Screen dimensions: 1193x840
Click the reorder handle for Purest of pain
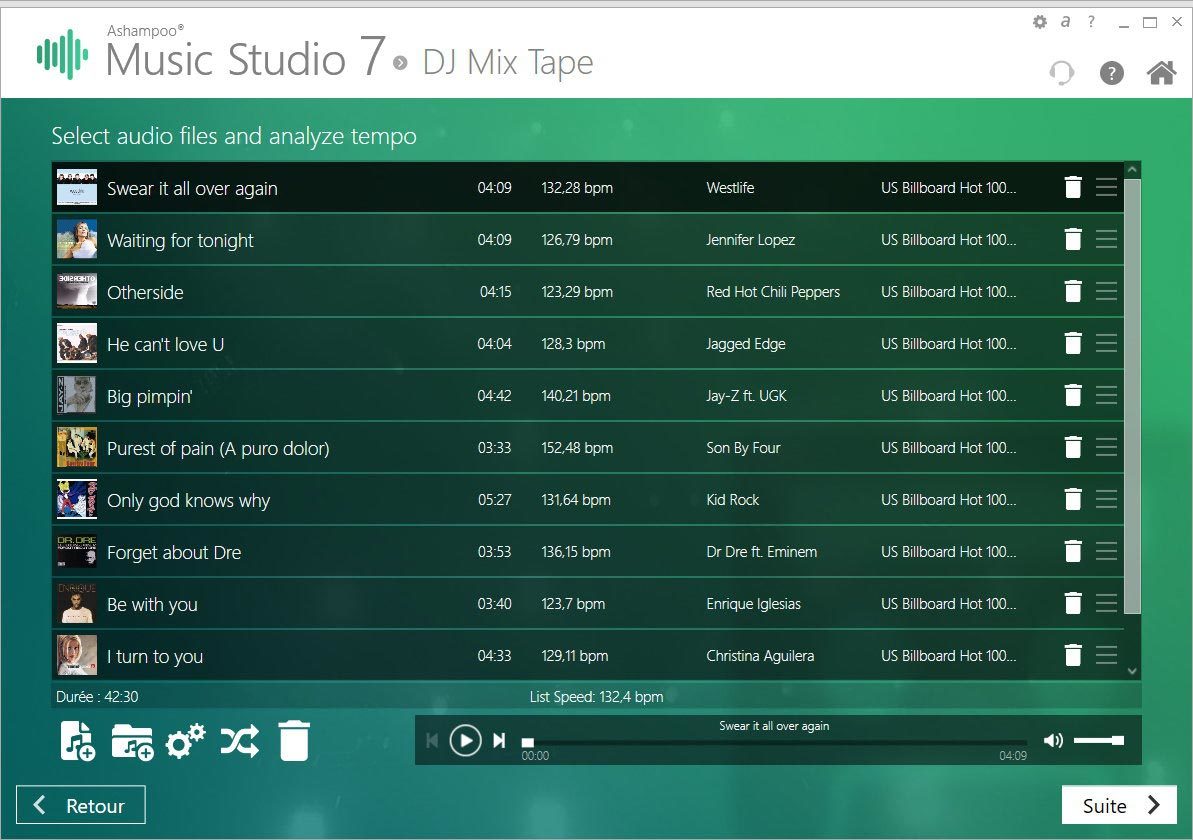point(1106,447)
